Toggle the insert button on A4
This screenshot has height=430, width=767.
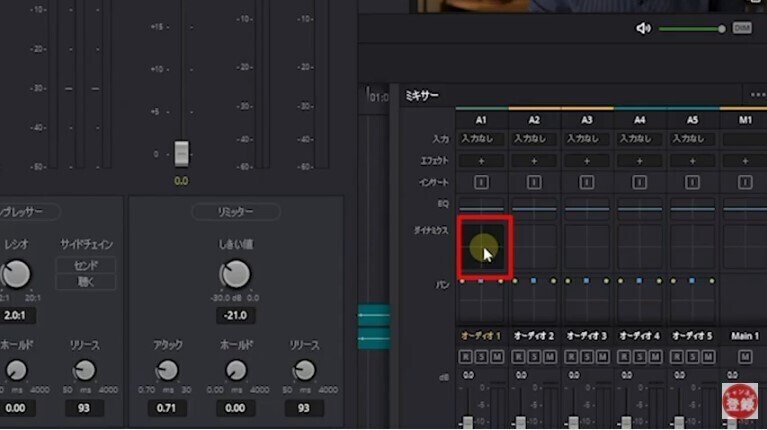pos(640,182)
